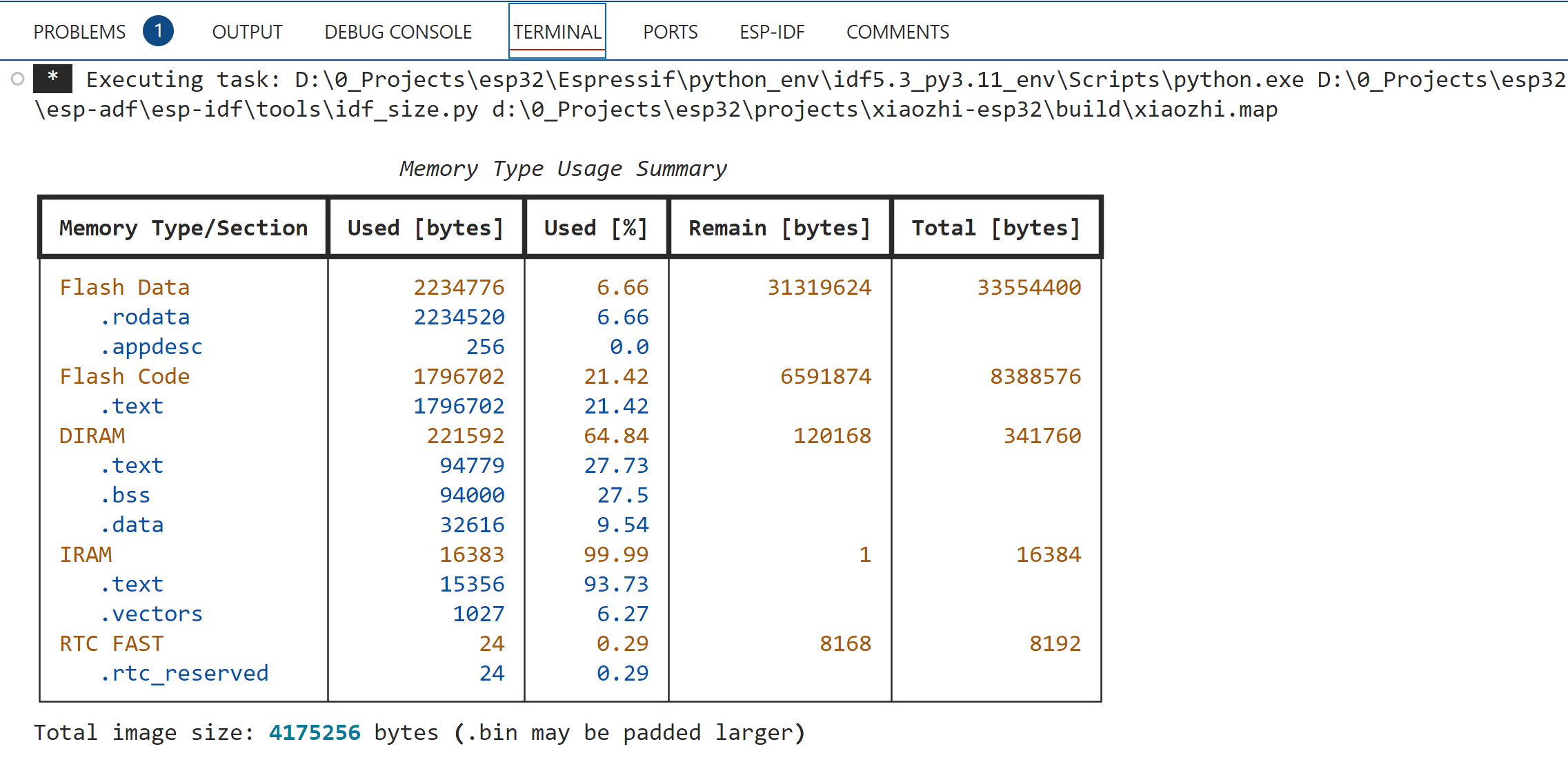Open the COMMENTS tab
Viewport: 1568px width, 760px height.
point(897,32)
